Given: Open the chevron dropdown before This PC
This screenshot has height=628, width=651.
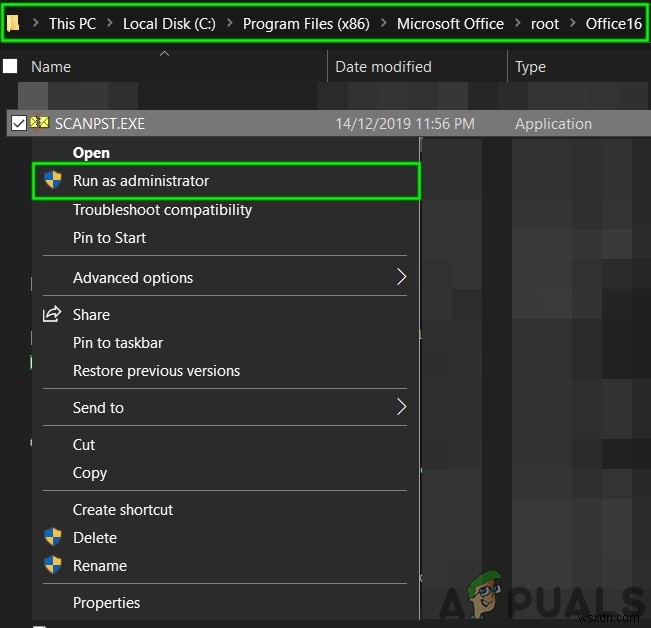Looking at the screenshot, I should point(36,23).
